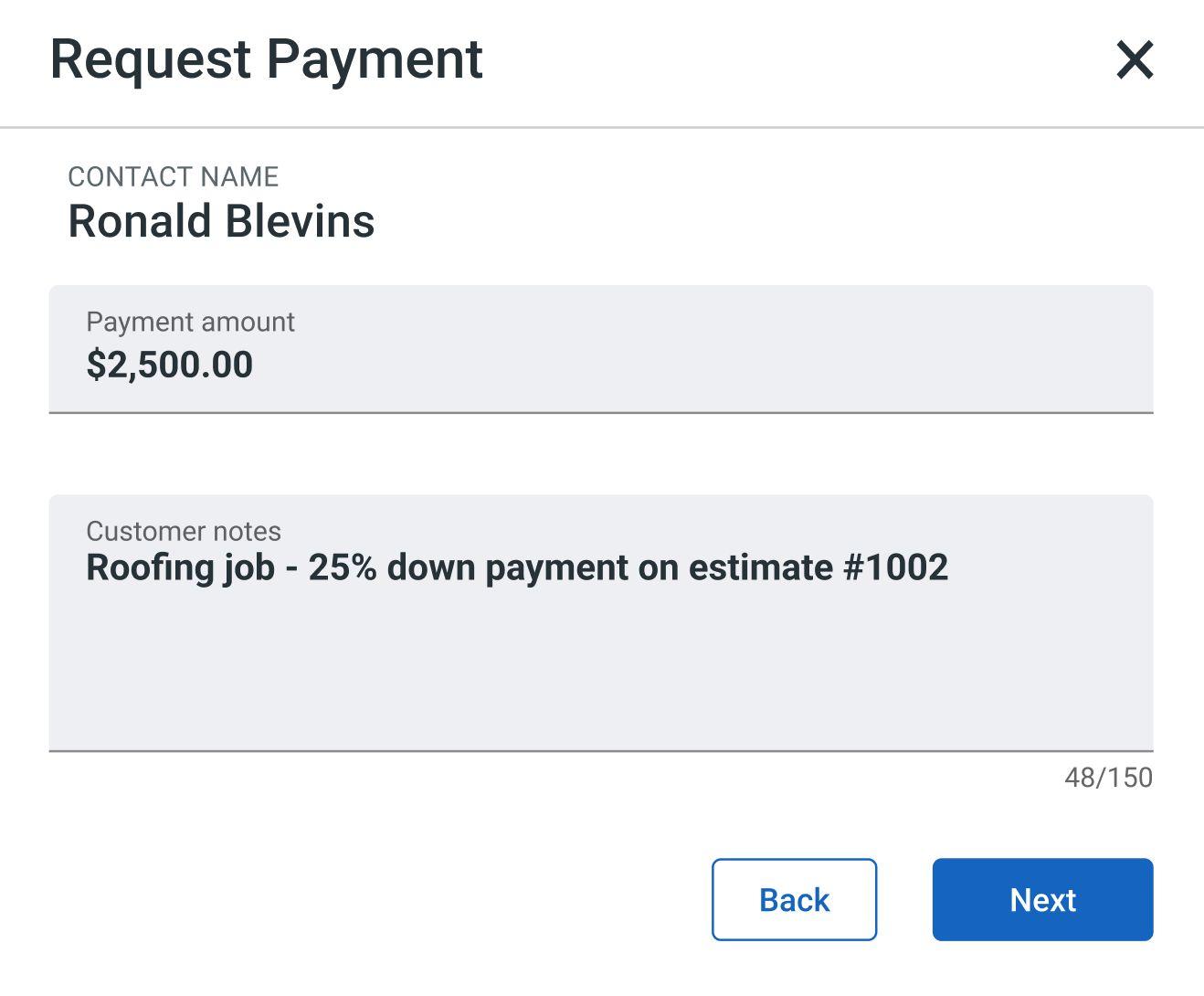Click the $2,500.00 amount value
The image size is (1204, 996).
[170, 365]
